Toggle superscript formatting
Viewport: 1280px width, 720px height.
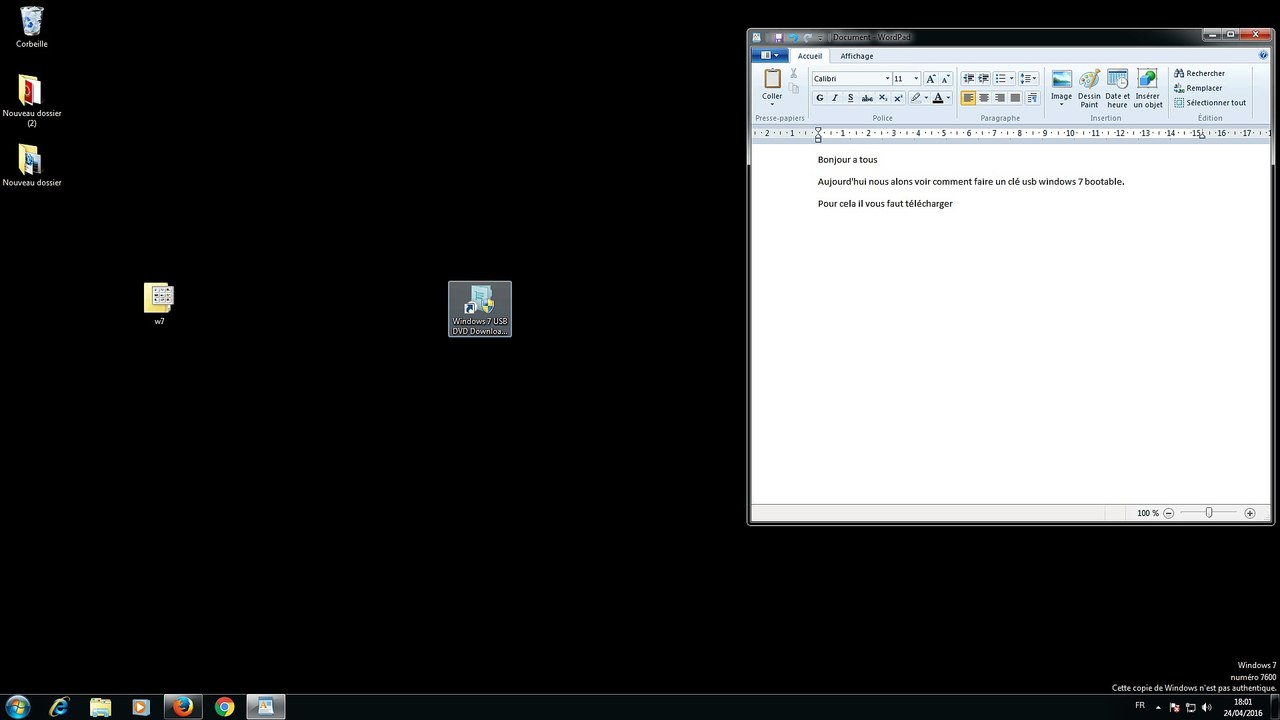[x=898, y=98]
